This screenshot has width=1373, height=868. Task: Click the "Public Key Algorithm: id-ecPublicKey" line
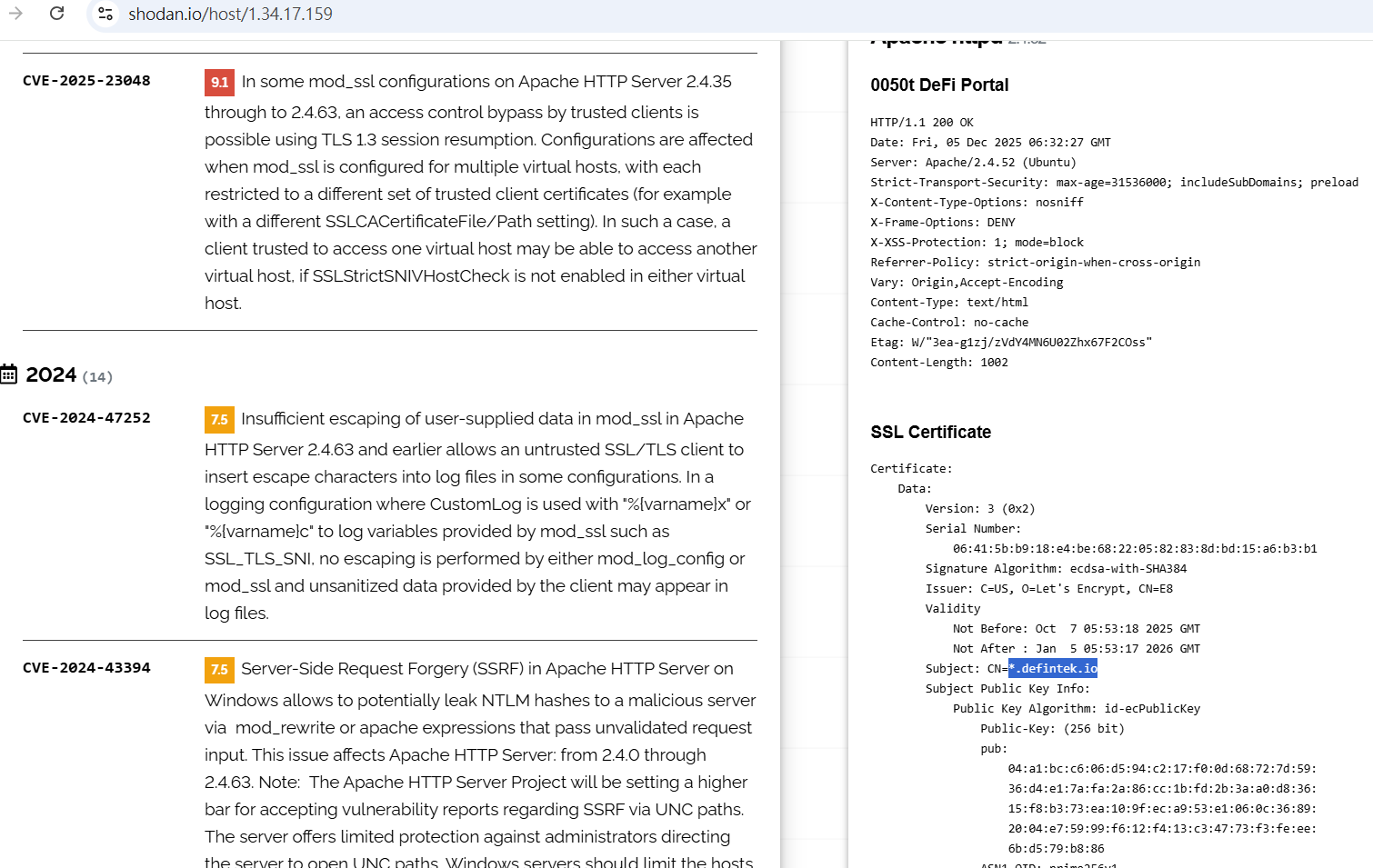click(1077, 709)
